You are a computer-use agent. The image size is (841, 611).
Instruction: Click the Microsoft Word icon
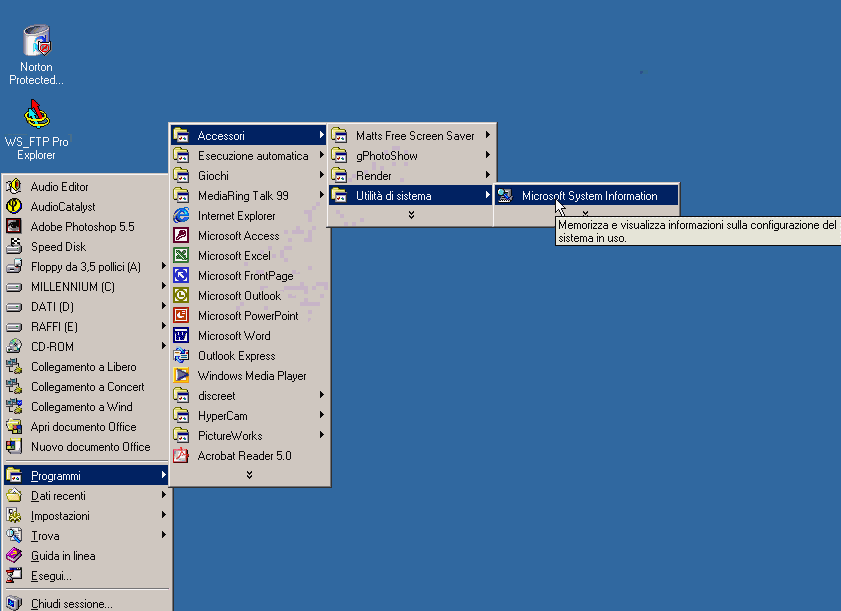pos(181,336)
